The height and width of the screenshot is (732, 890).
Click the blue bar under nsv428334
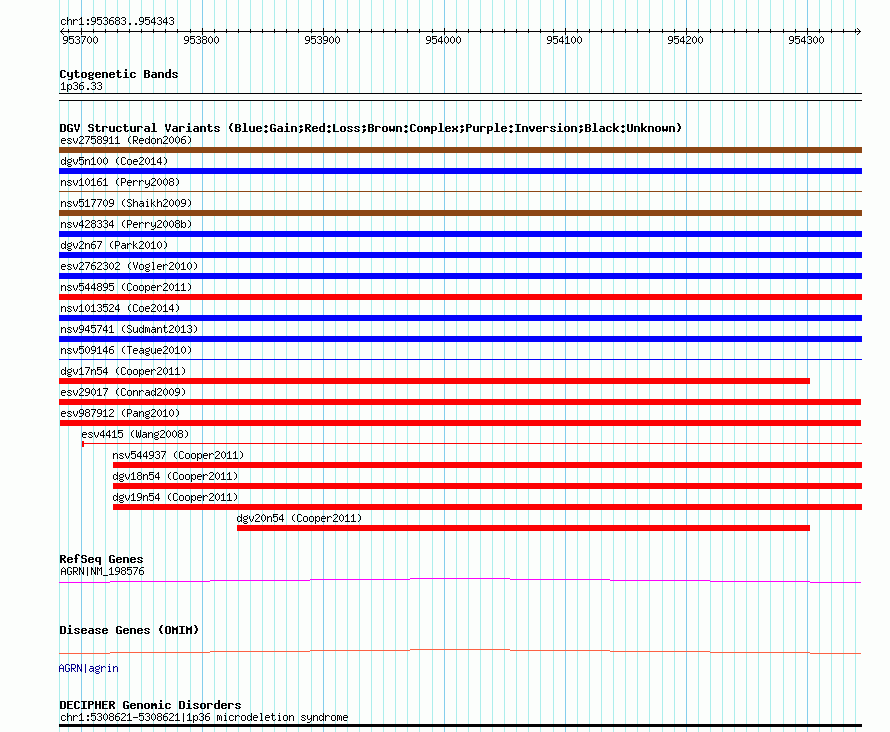coord(460,234)
